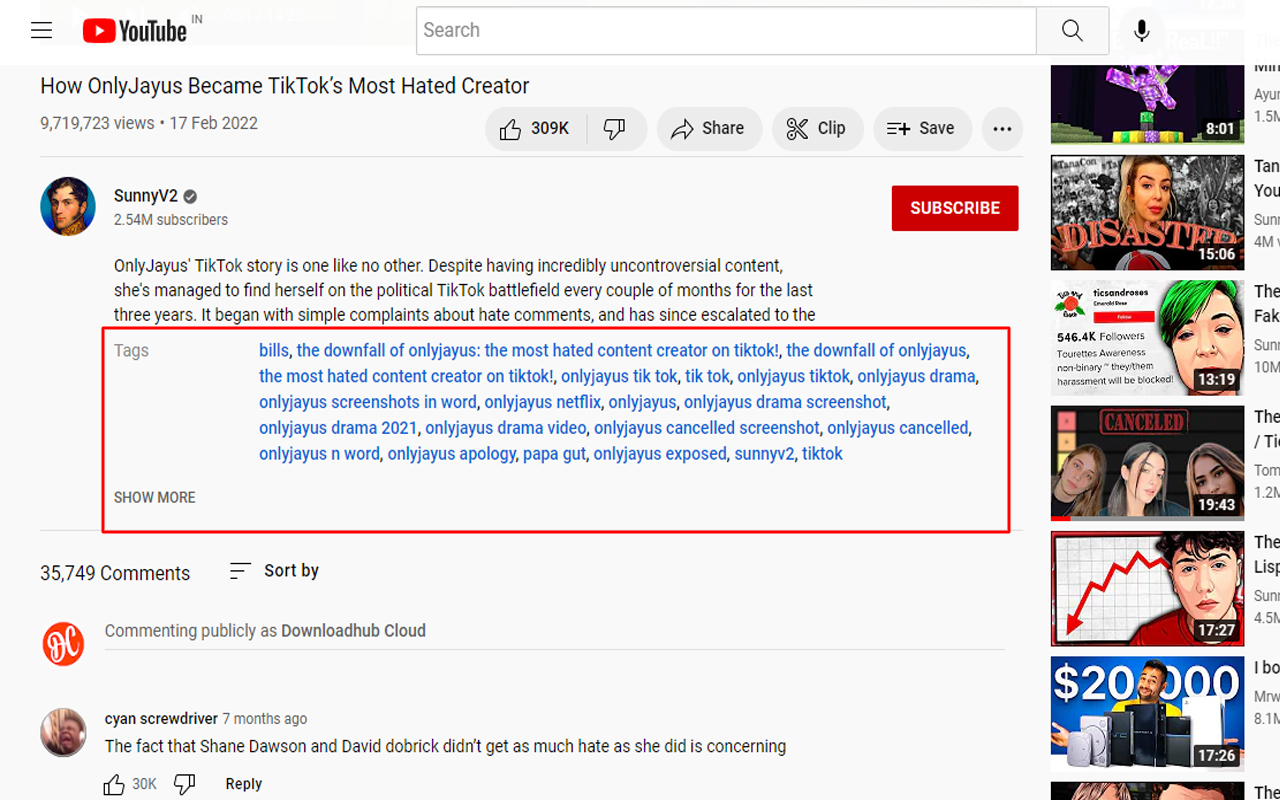Open 'onlyjayus screenshots in word' tag
This screenshot has height=800, width=1280.
click(368, 402)
